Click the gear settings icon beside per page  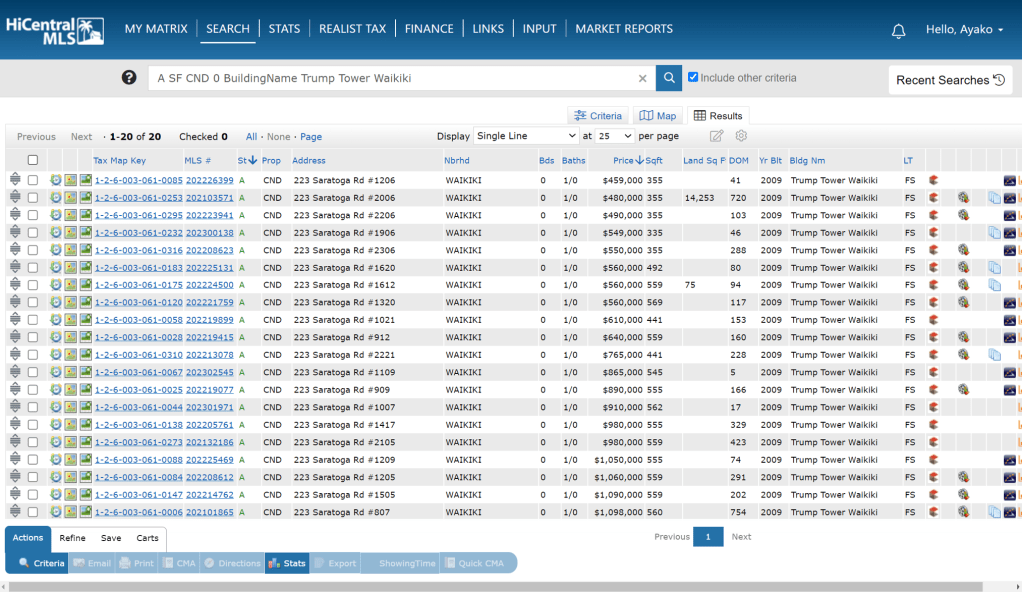(741, 136)
